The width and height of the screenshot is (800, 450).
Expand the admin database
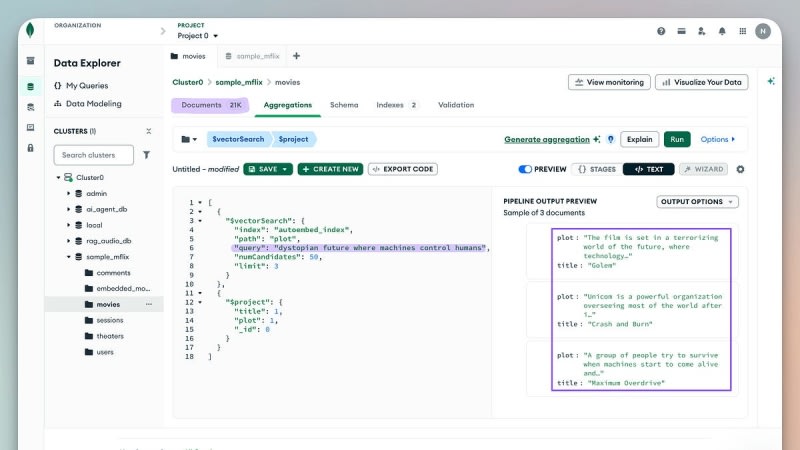[x=68, y=193]
